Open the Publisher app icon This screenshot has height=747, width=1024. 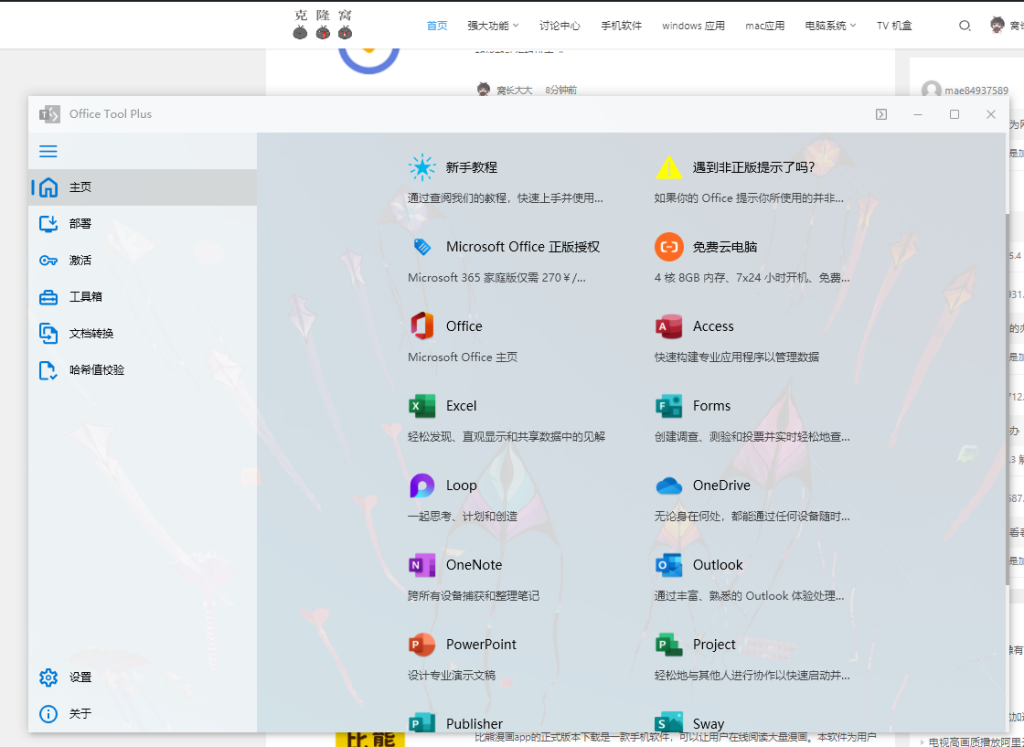[x=422, y=723]
